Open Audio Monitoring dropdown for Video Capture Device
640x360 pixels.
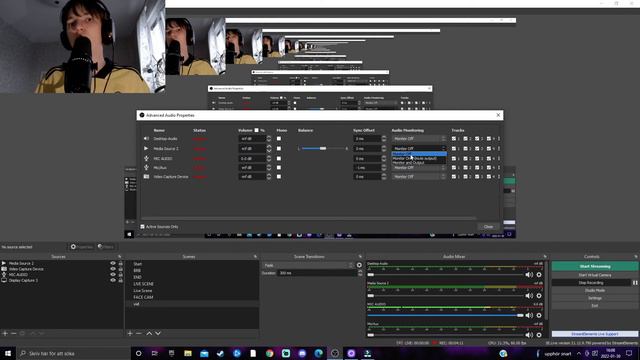point(419,177)
